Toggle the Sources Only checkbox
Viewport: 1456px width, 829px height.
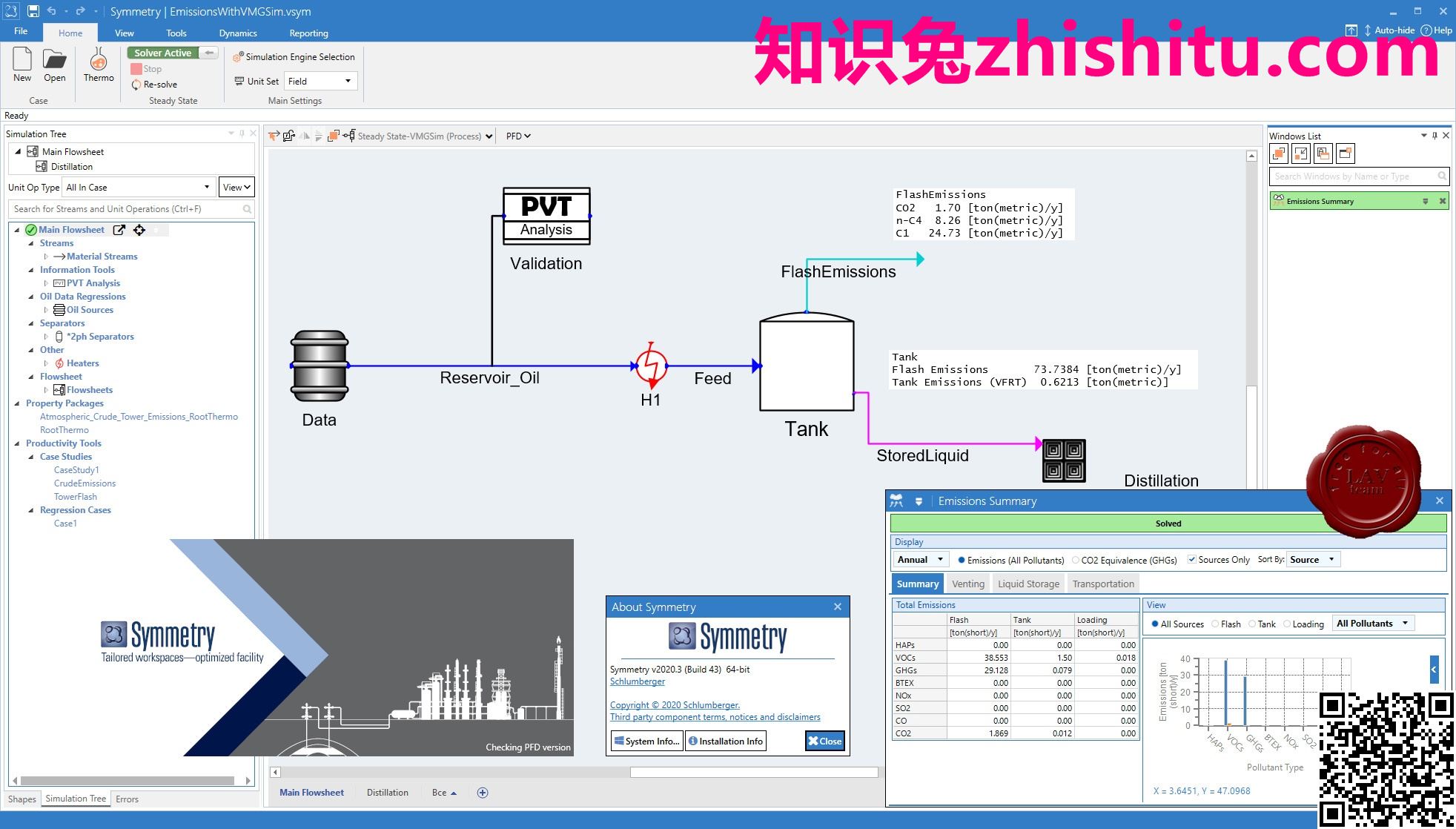1192,560
